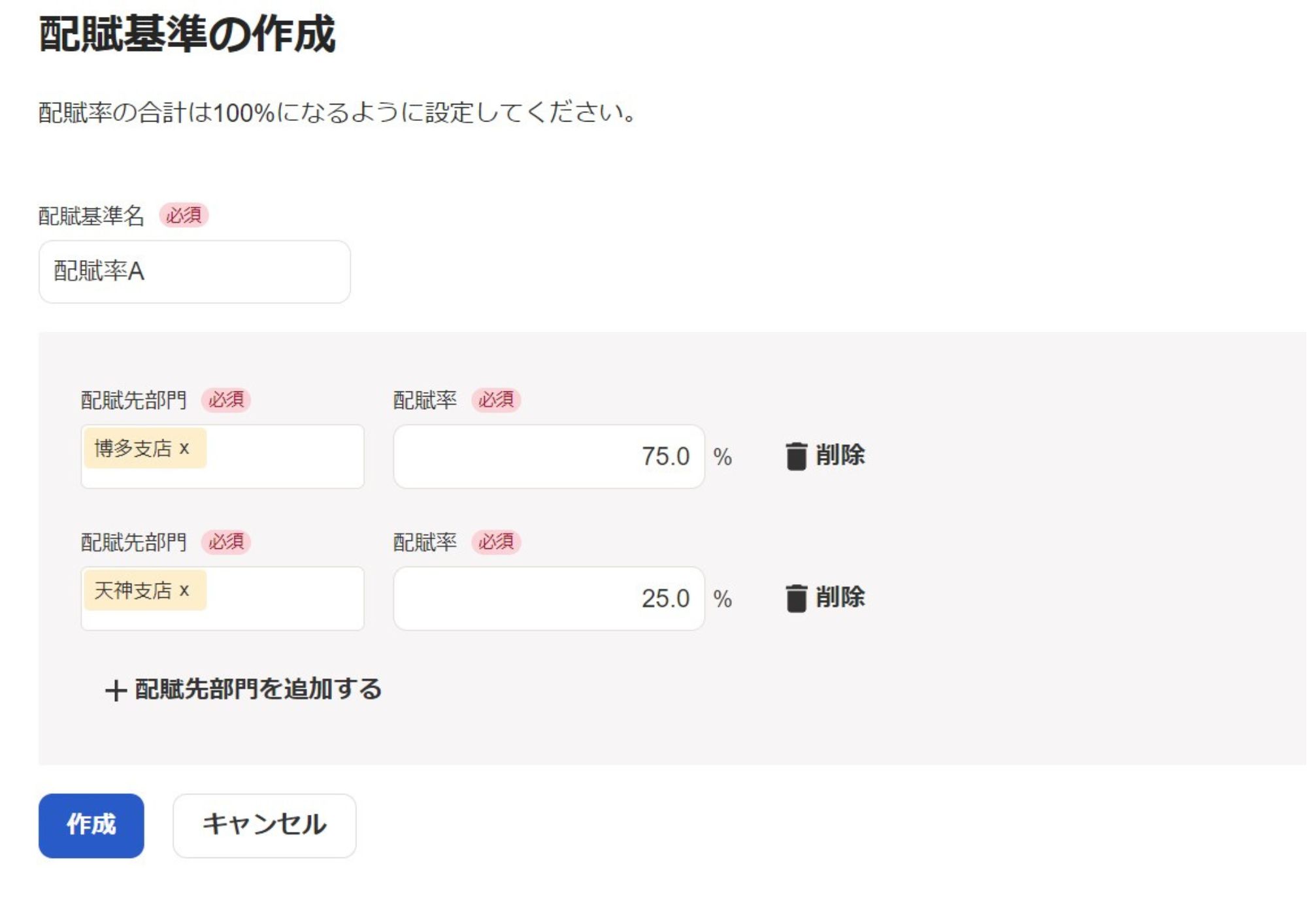The width and height of the screenshot is (1307, 924).
Task: Click the trash icon in the 天神支店 row
Action: [x=796, y=598]
